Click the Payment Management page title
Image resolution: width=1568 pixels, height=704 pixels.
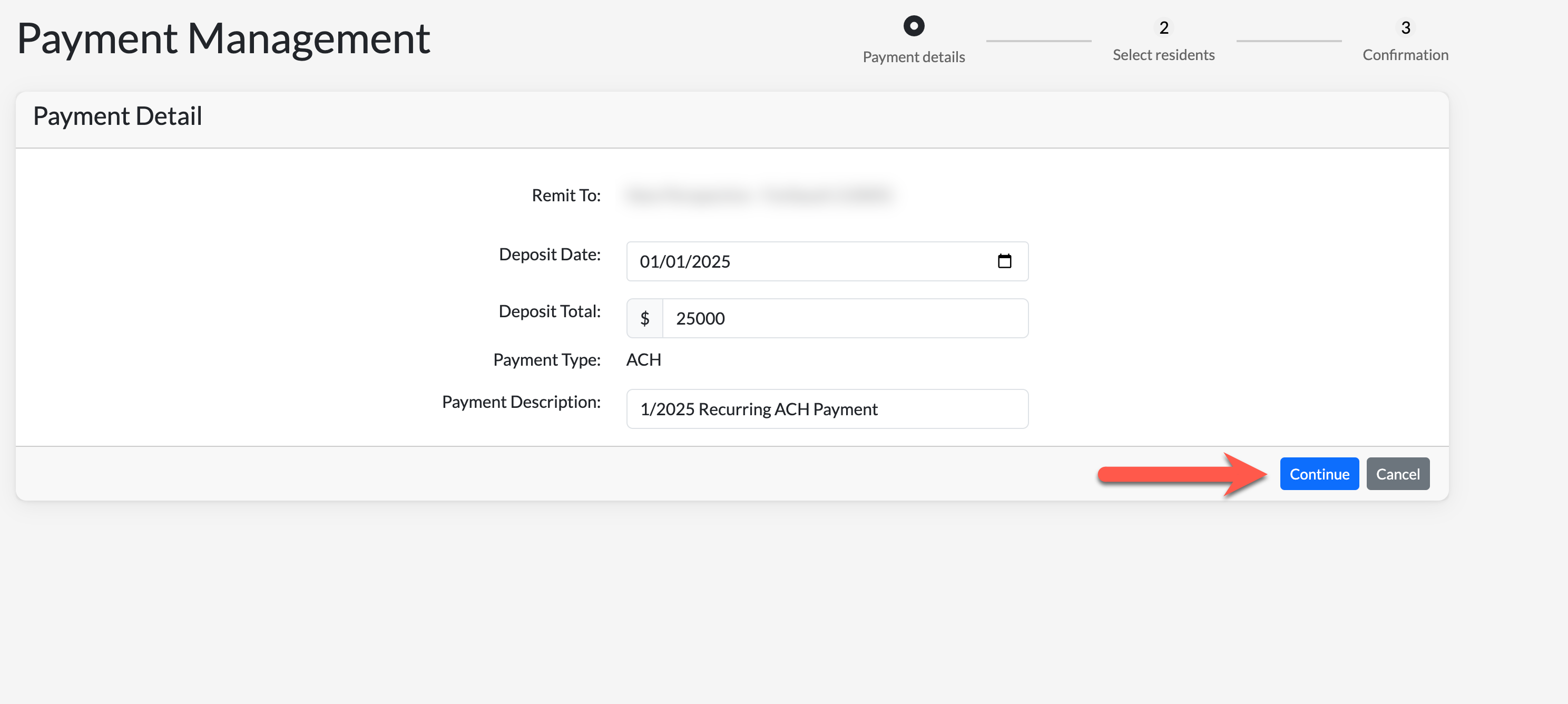[223, 38]
